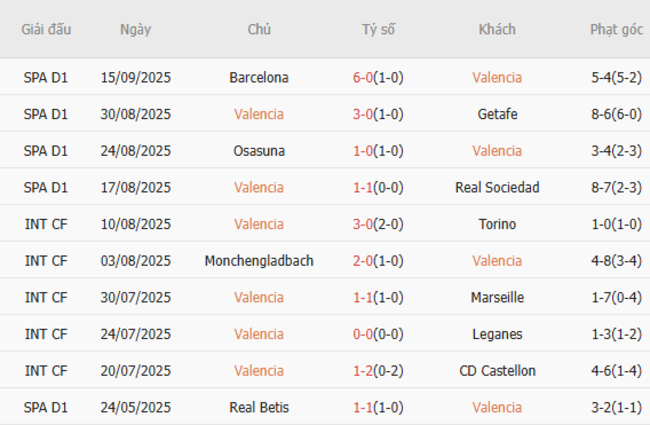The height and width of the screenshot is (425, 650).
Task: Click the 15/09/2025 date cell
Action: point(135,77)
